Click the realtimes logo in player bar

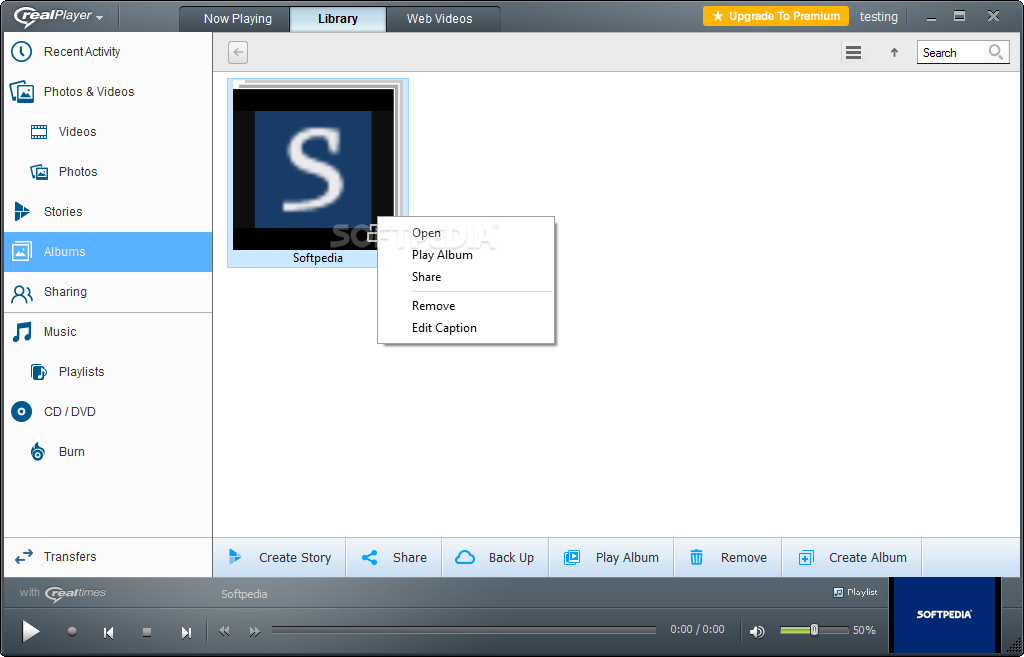pyautogui.click(x=75, y=593)
